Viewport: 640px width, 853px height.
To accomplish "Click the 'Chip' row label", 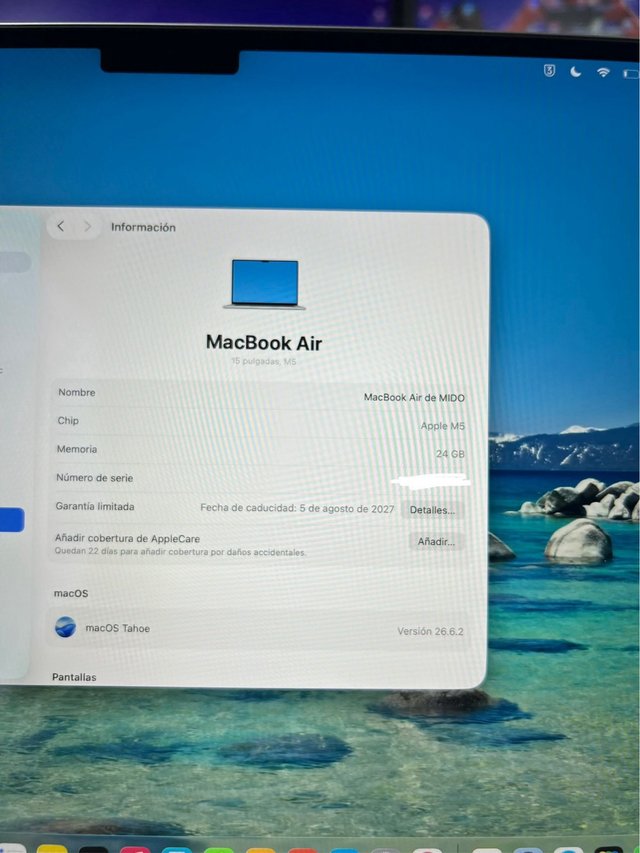I will click(x=68, y=421).
